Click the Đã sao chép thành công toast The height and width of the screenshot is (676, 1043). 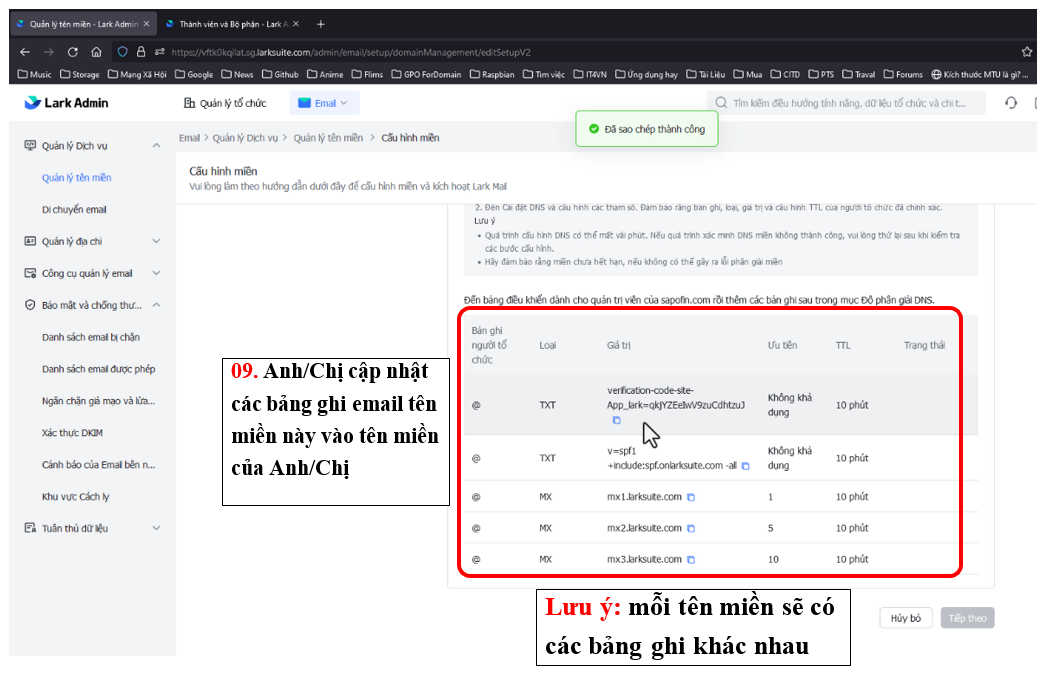click(x=647, y=129)
